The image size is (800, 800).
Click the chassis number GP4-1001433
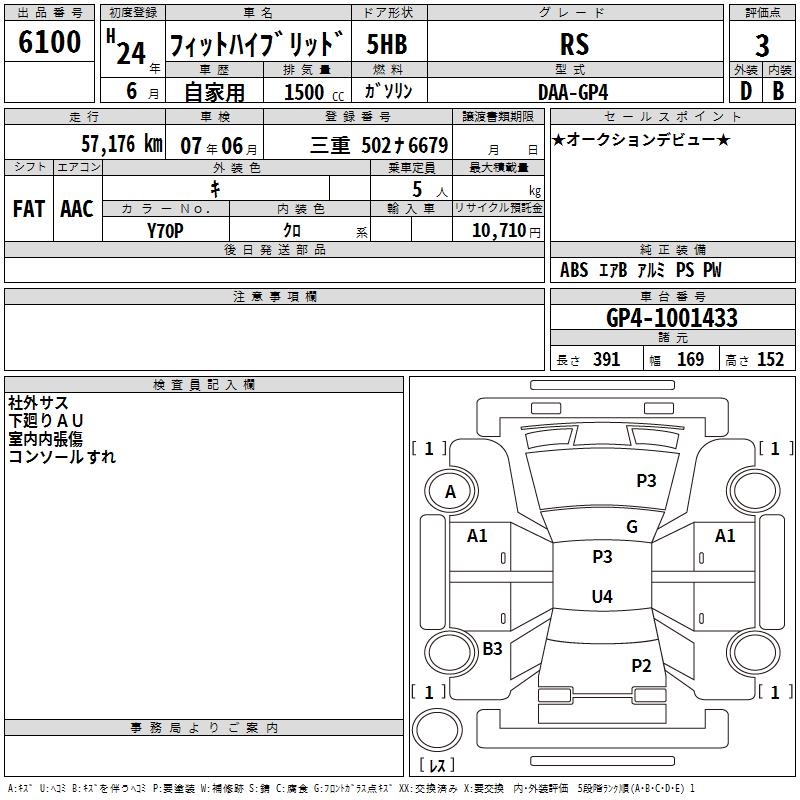tap(672, 318)
